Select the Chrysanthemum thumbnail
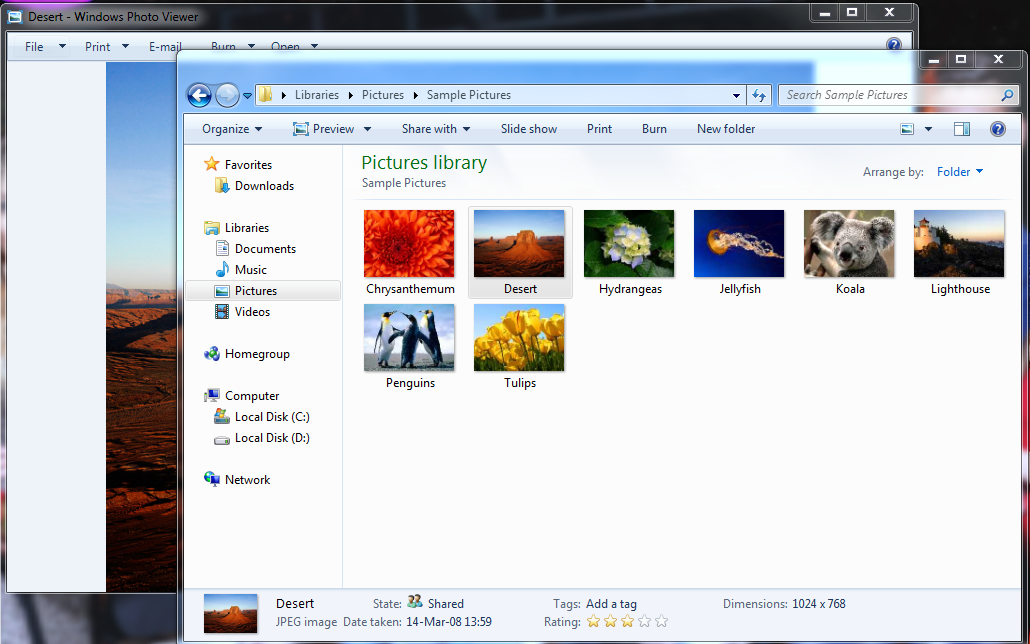Viewport: 1030px width, 644px height. tap(409, 243)
